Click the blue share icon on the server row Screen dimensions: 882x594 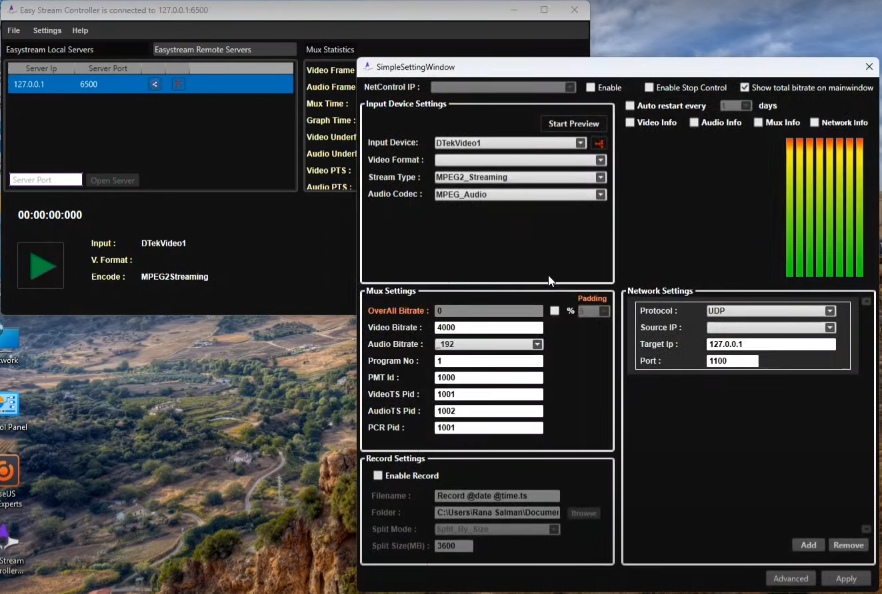pyautogui.click(x=154, y=84)
